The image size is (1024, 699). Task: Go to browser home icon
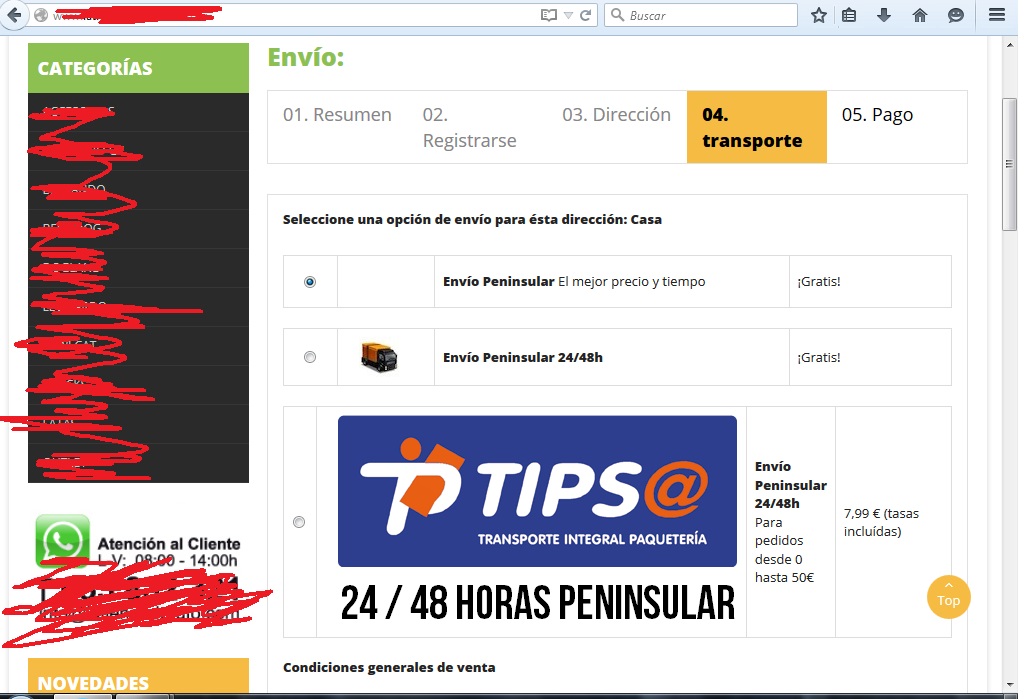pyautogui.click(x=920, y=15)
